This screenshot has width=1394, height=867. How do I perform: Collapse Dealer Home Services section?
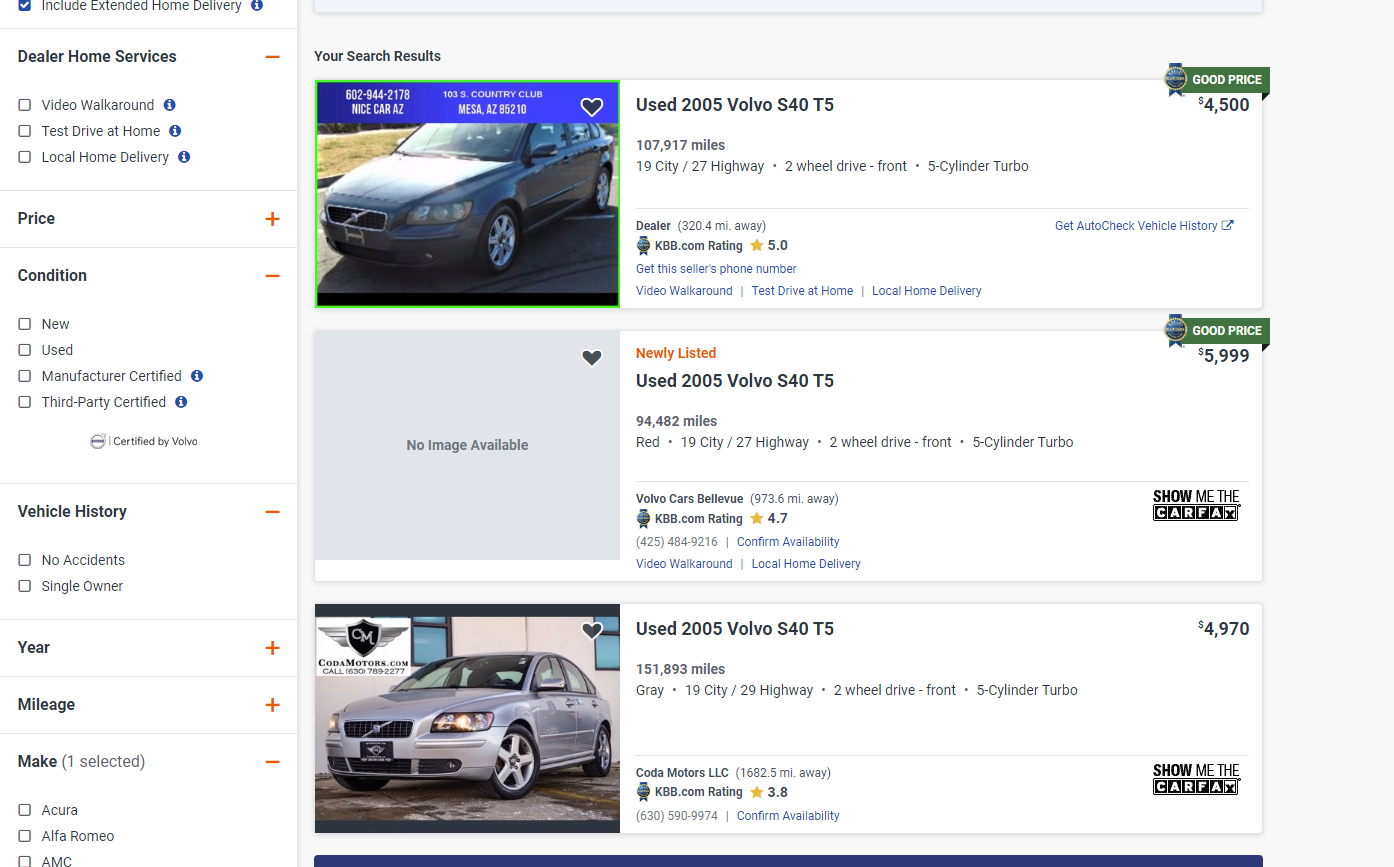click(272, 57)
